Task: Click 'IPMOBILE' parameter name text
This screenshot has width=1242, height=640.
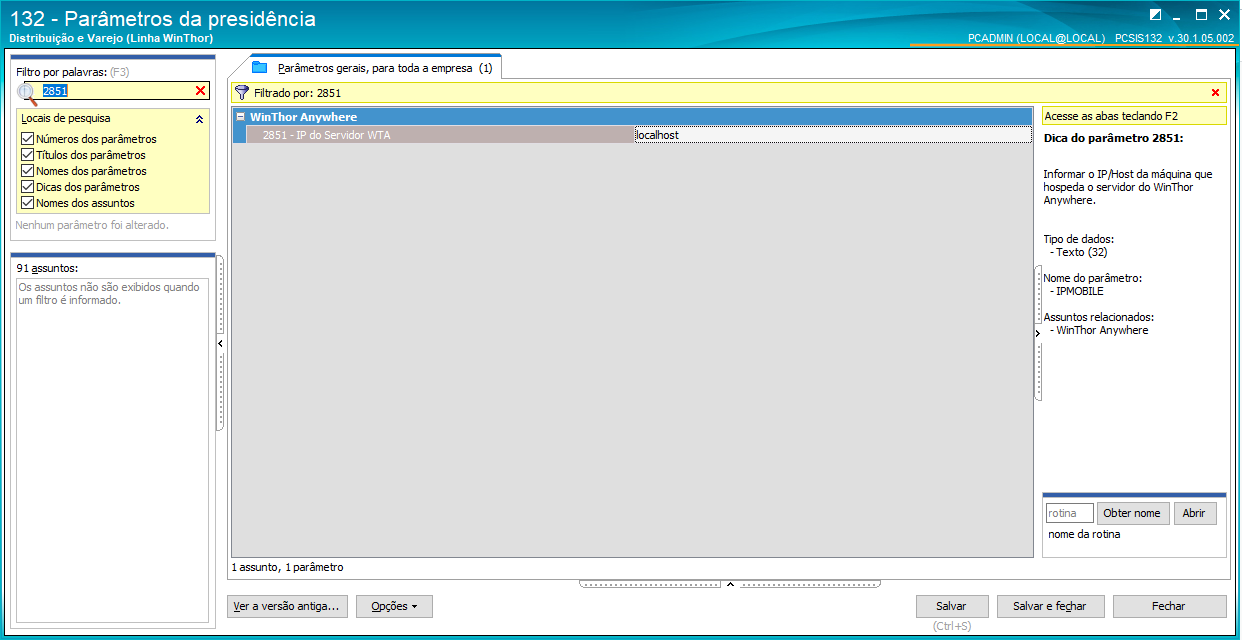Action: pos(1079,292)
